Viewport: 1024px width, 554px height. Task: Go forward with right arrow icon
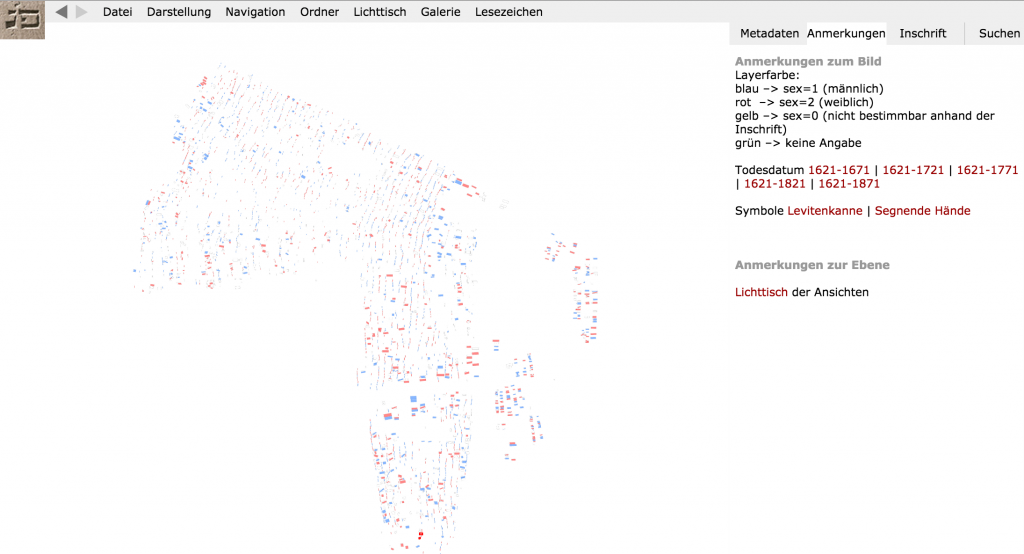click(x=82, y=12)
